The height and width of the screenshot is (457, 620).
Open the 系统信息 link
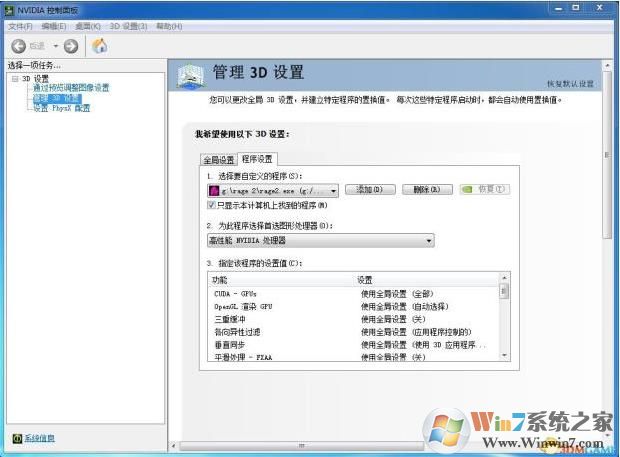click(x=40, y=438)
